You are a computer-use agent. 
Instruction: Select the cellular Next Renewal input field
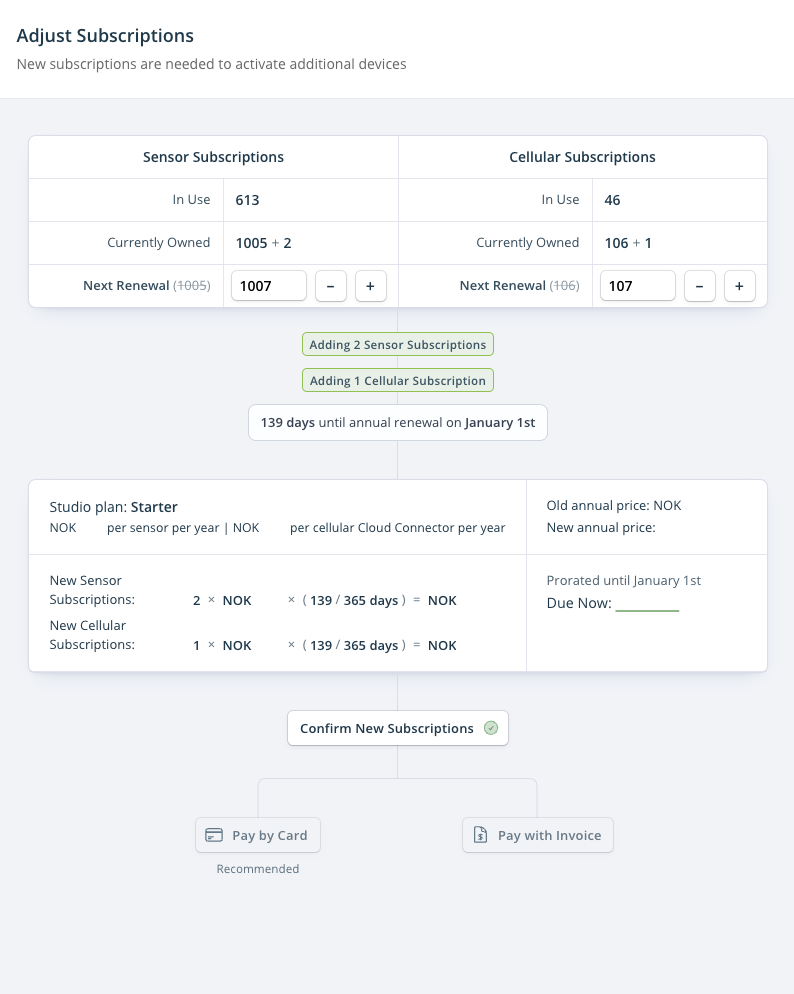(x=637, y=286)
